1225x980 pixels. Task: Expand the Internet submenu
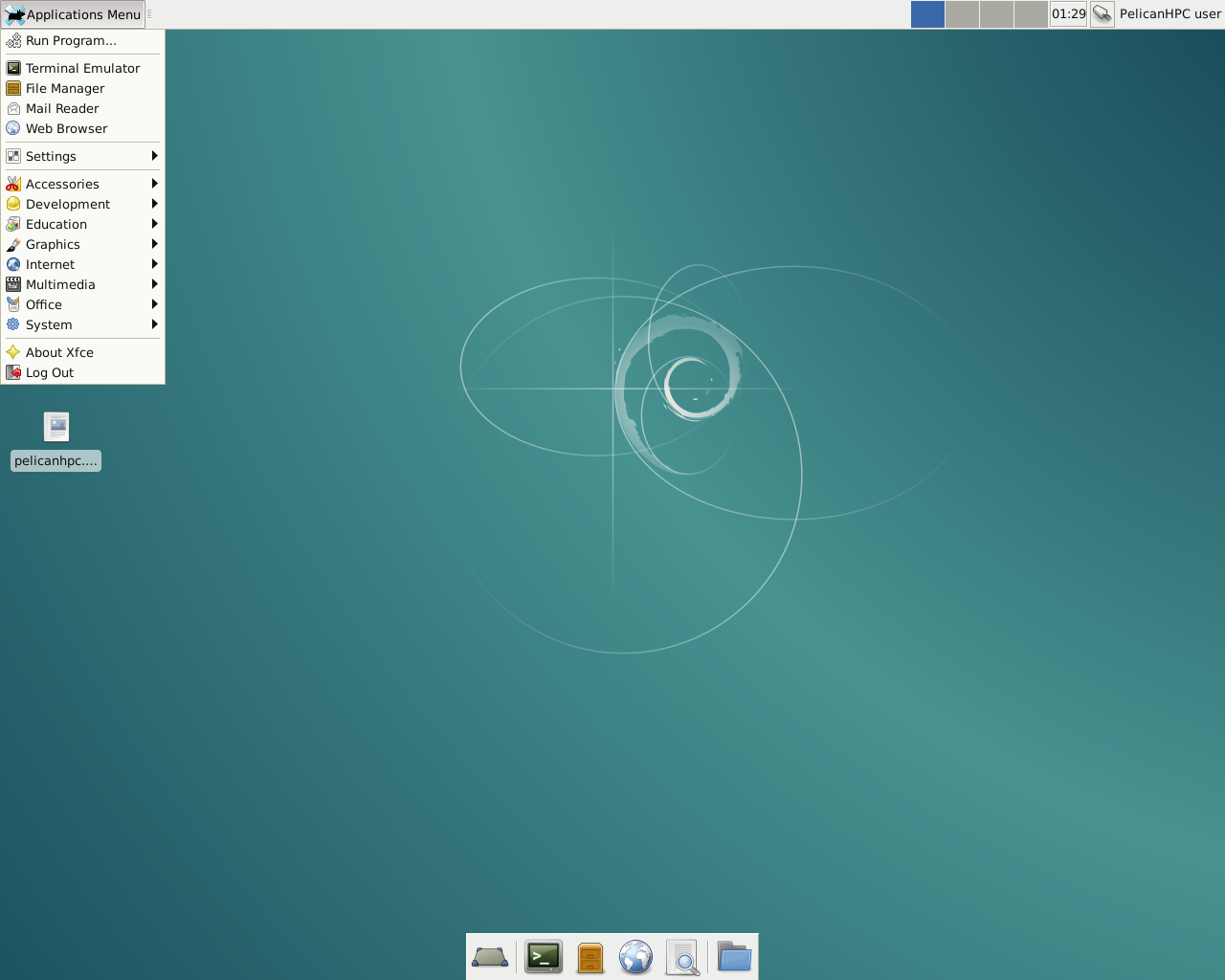pos(82,264)
